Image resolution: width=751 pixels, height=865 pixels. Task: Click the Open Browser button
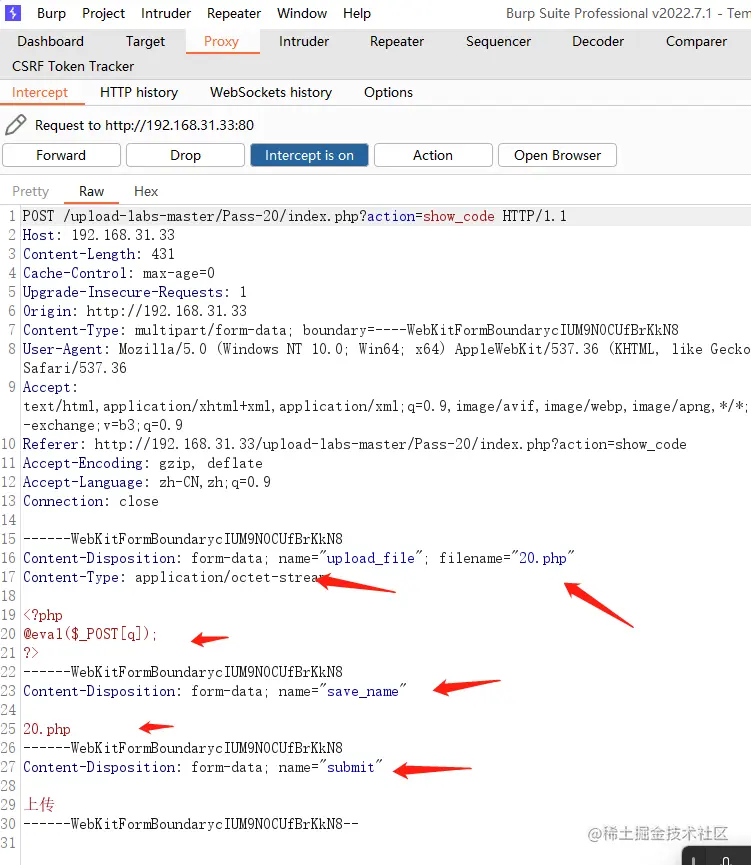pos(557,155)
